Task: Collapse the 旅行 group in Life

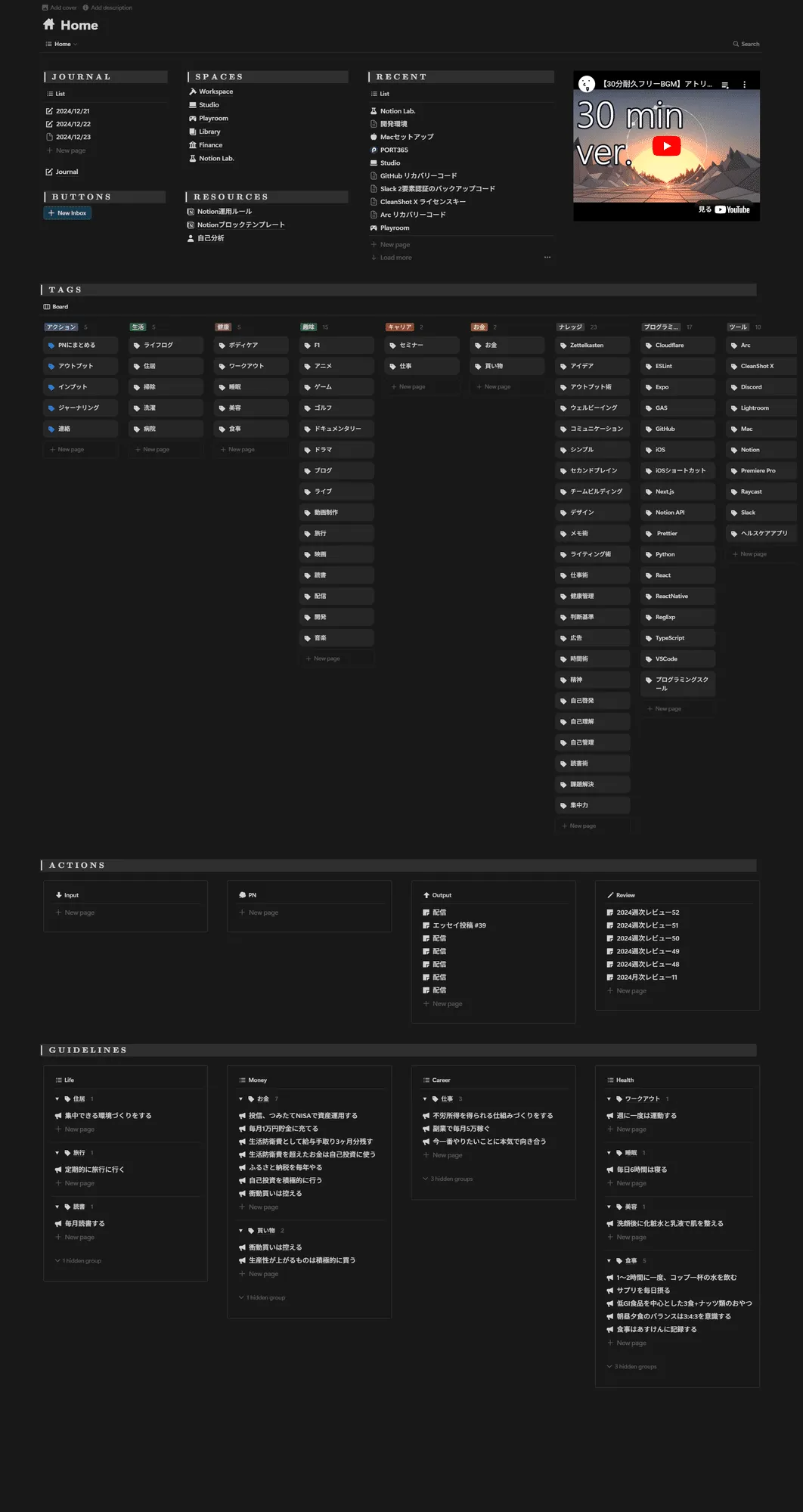Action: coord(57,1153)
